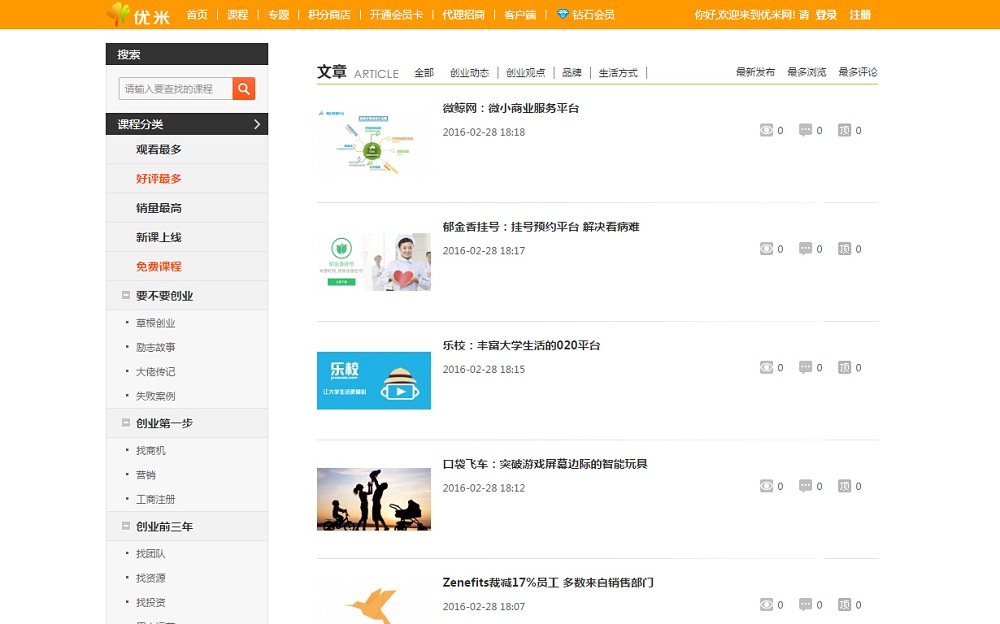The image size is (1000, 624).
Task: Click 顶 upvote icon for 郁金香挂号 article
Action: 844,249
